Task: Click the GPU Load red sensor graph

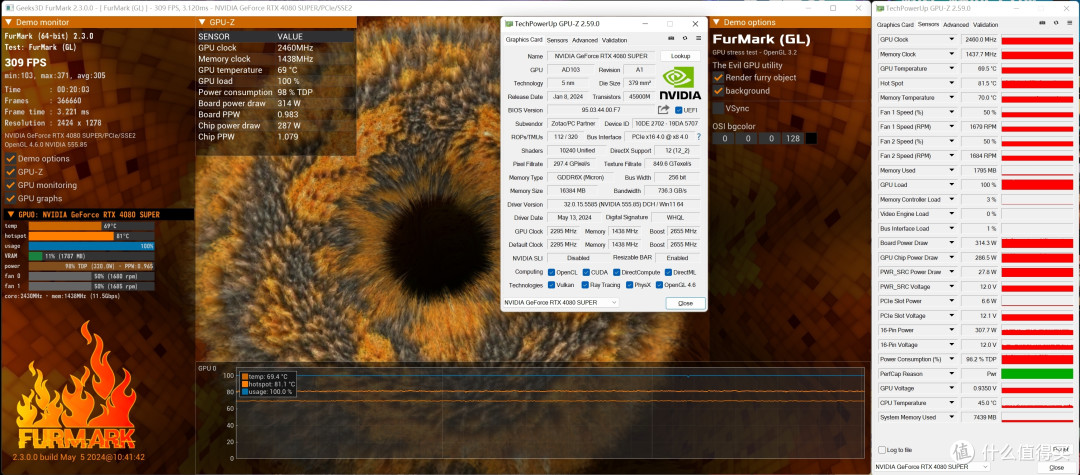Action: (x=1037, y=185)
